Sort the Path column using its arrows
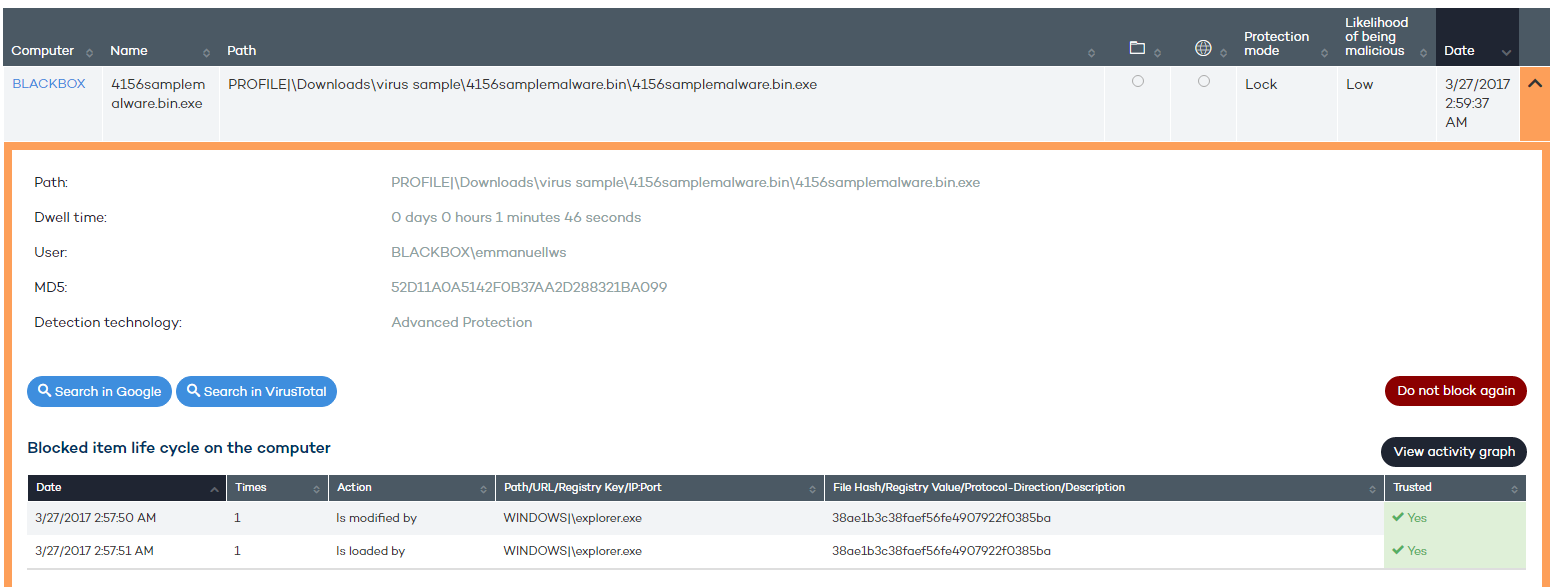This screenshot has height=587, width=1552. click(1095, 52)
